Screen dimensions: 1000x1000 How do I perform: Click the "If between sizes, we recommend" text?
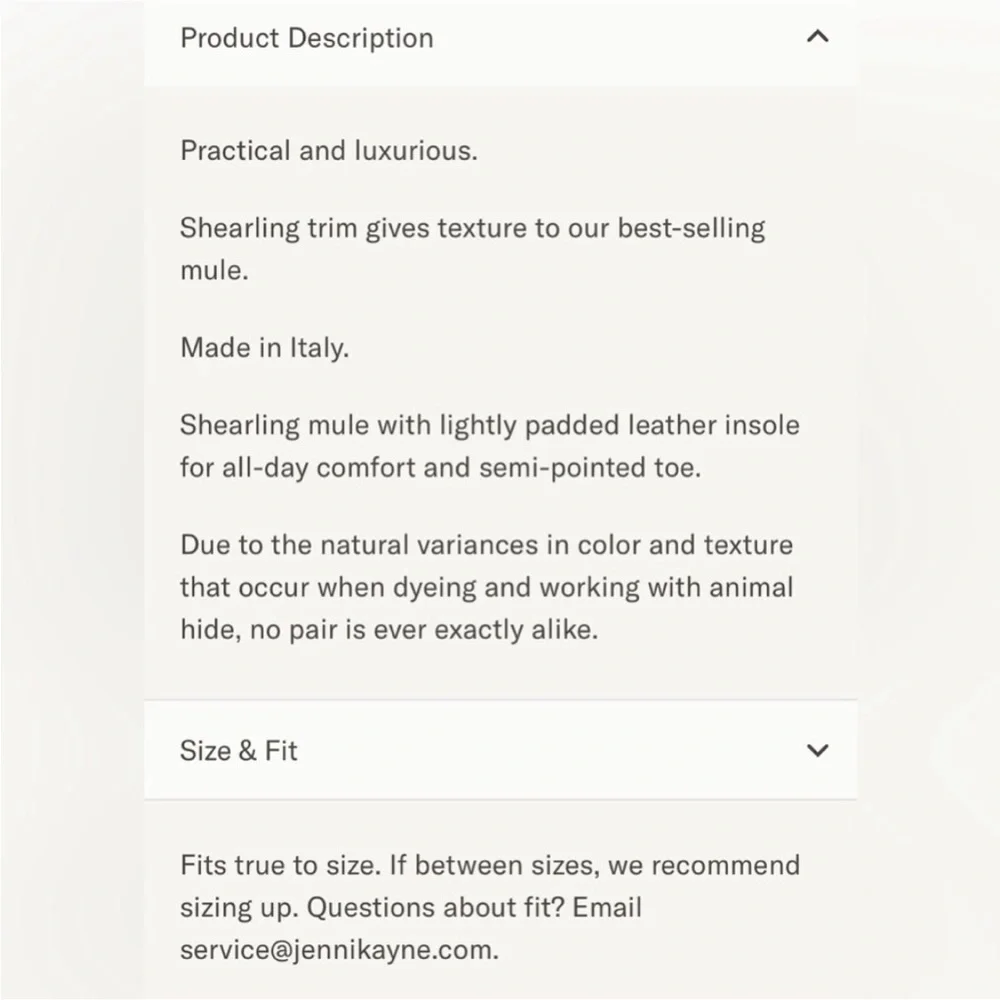(594, 865)
